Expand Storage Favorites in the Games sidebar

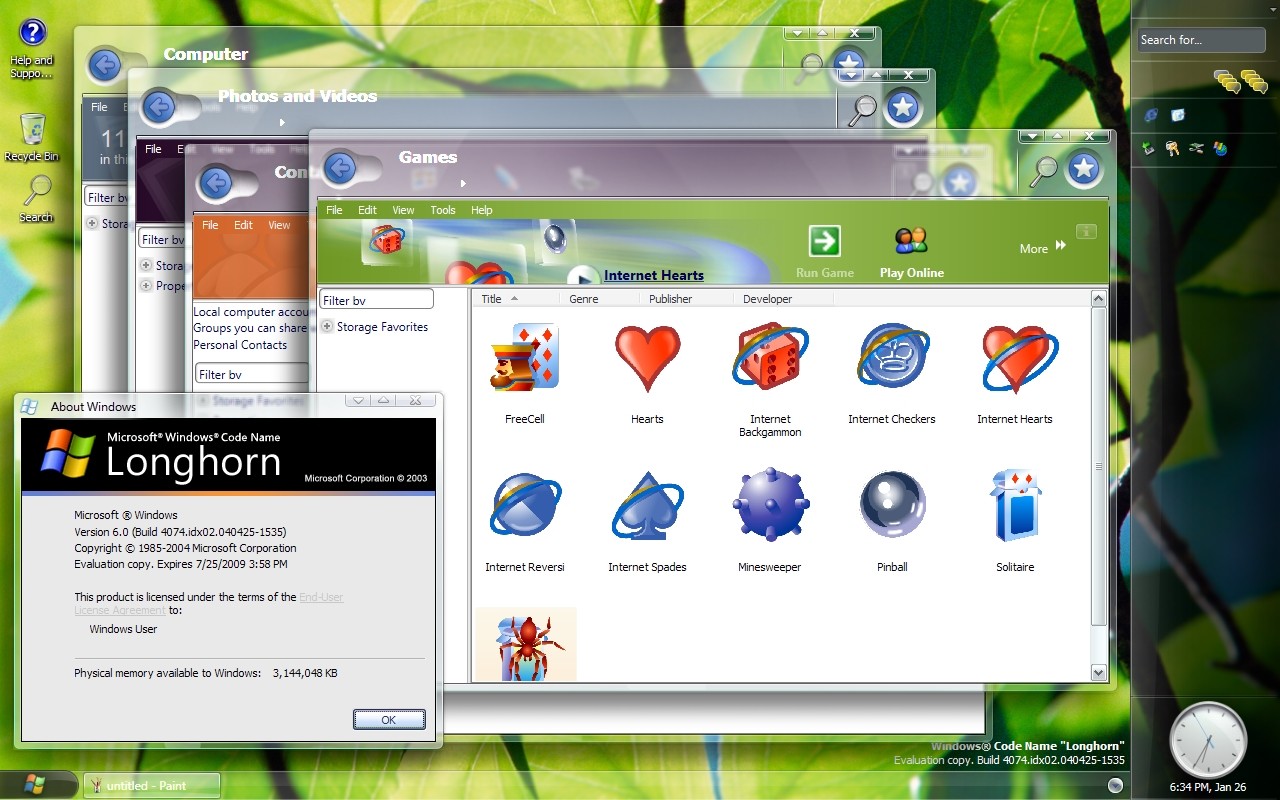(327, 326)
